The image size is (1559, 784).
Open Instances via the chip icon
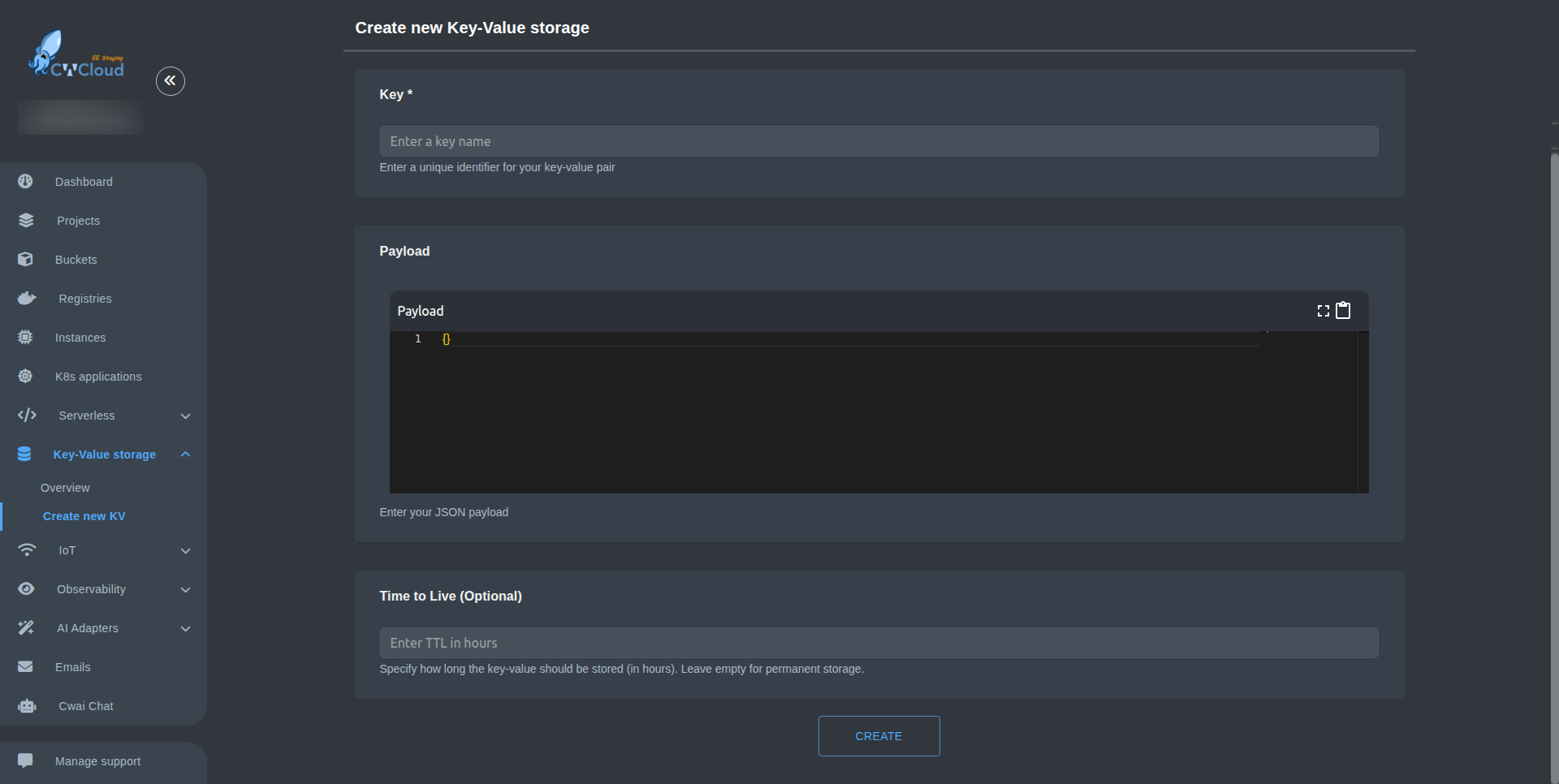[25, 337]
